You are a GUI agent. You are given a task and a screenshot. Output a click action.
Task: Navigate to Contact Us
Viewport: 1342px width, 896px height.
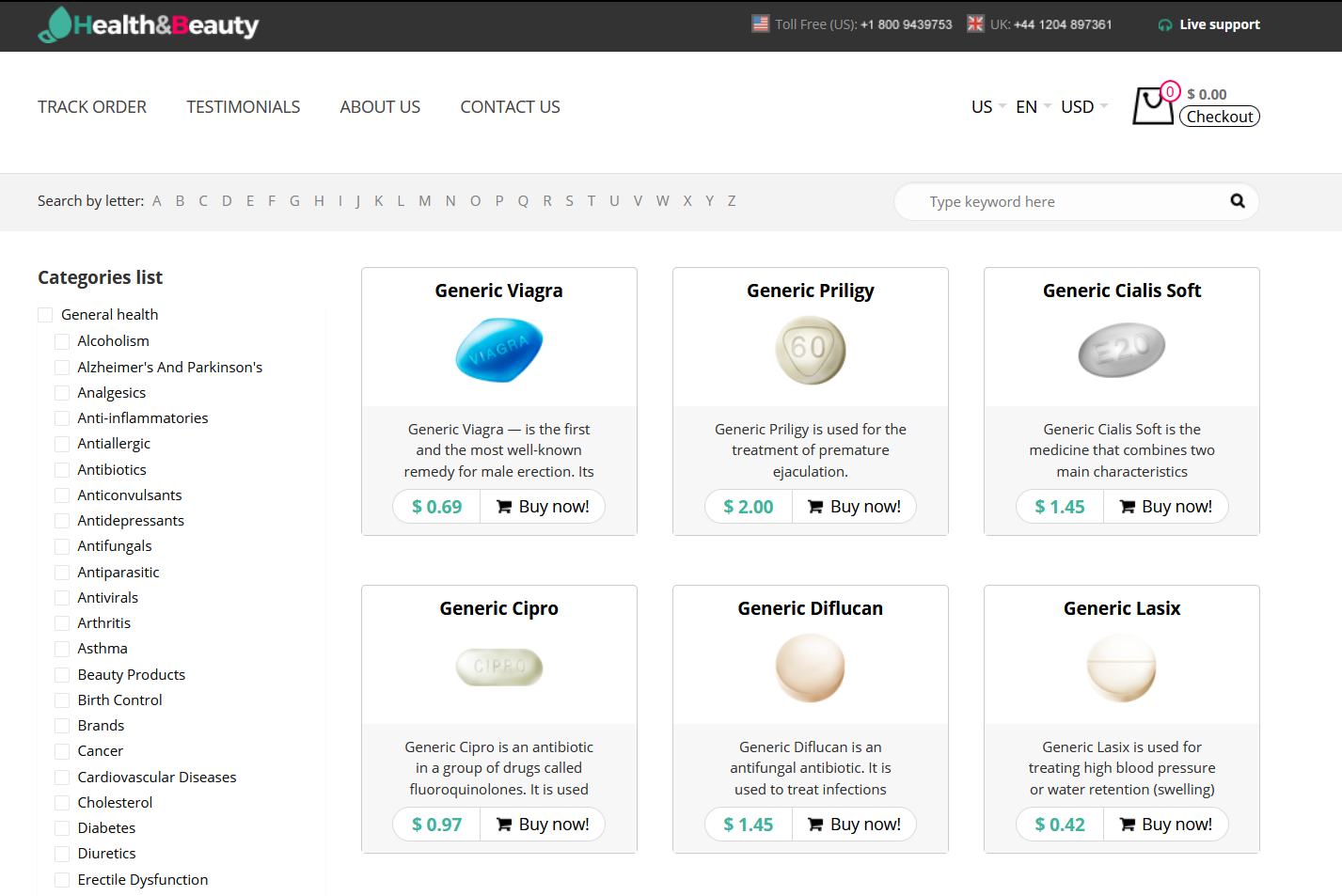click(510, 107)
